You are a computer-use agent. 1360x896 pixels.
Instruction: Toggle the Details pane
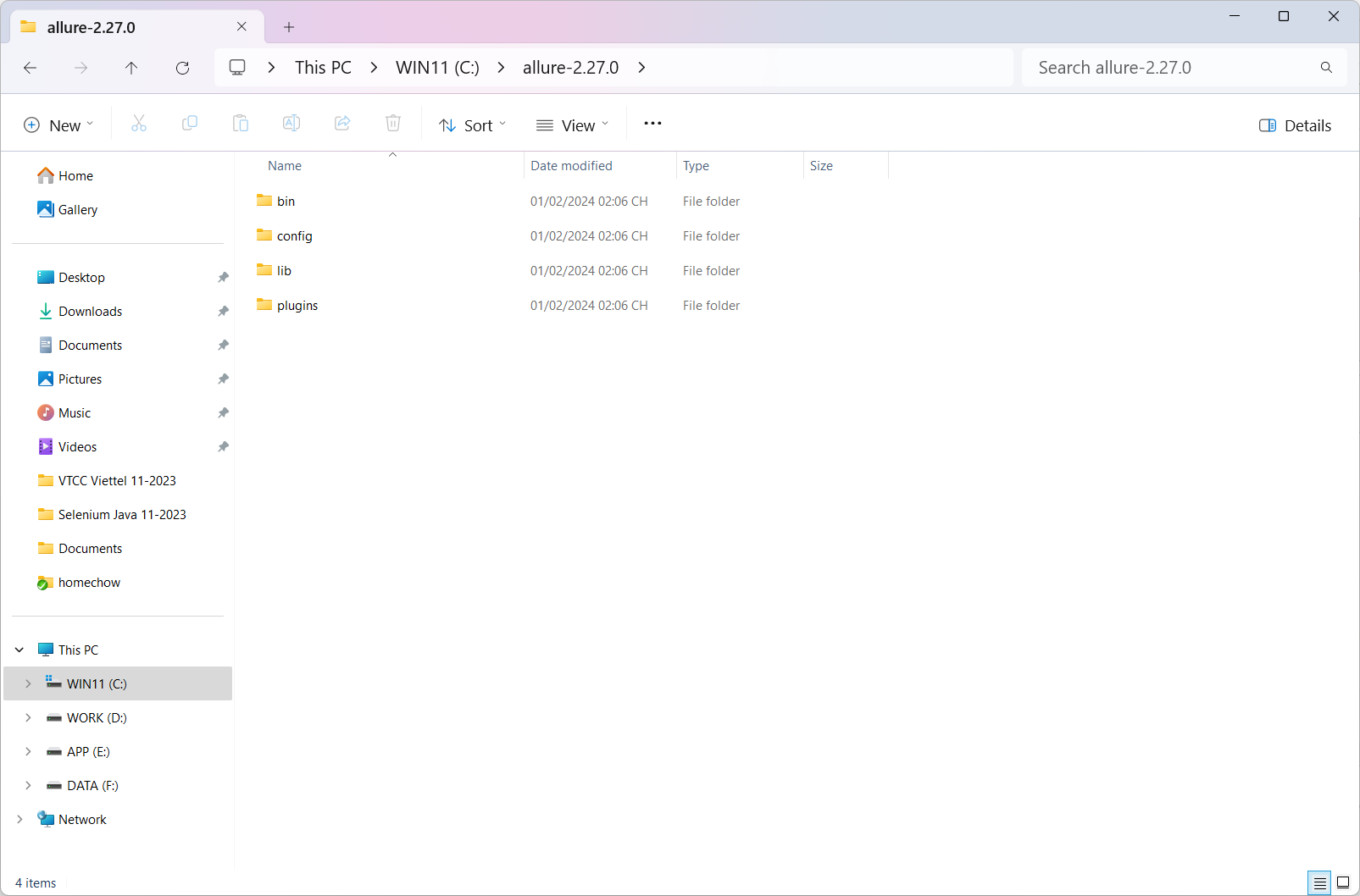point(1295,125)
